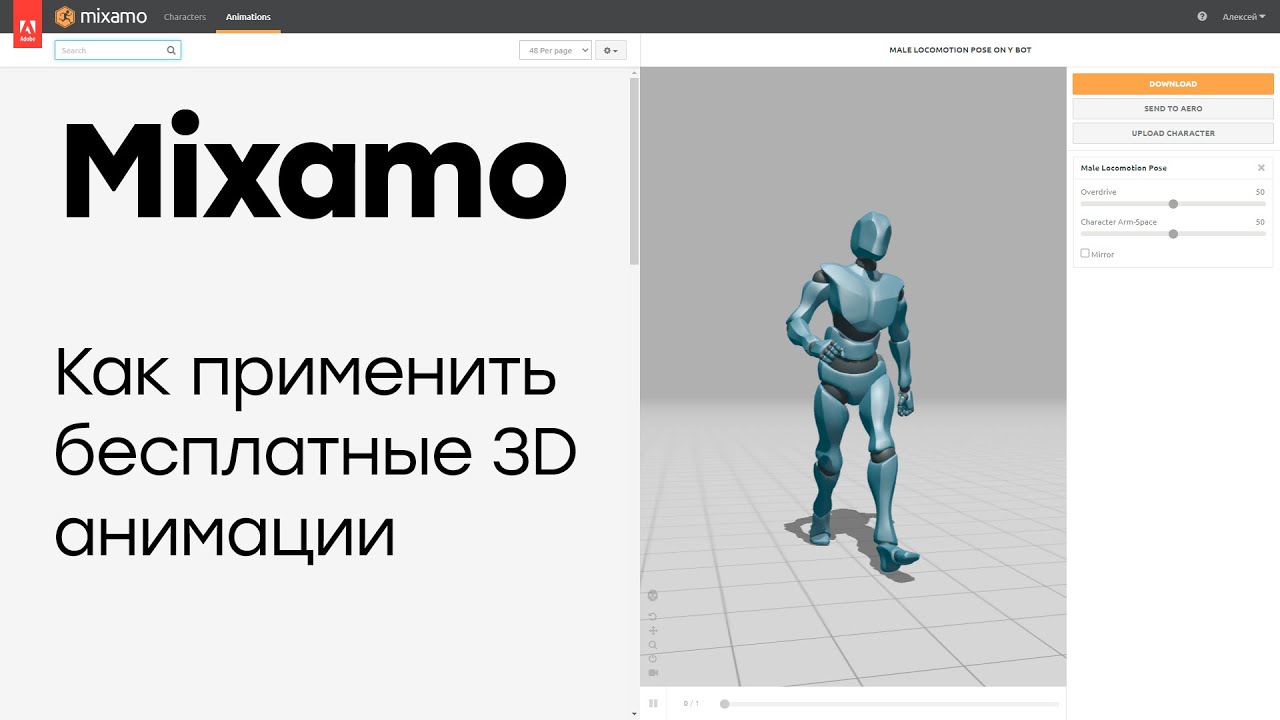
Task: Click the Send to Aero button
Action: 1173,108
